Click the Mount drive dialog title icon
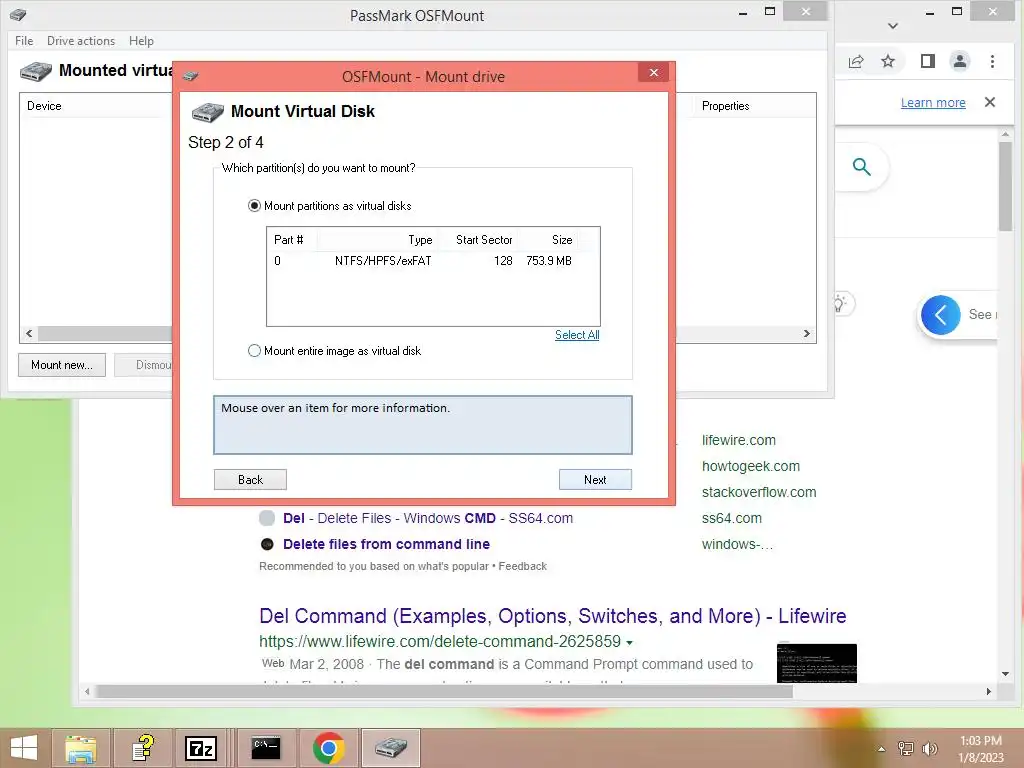 [x=191, y=76]
